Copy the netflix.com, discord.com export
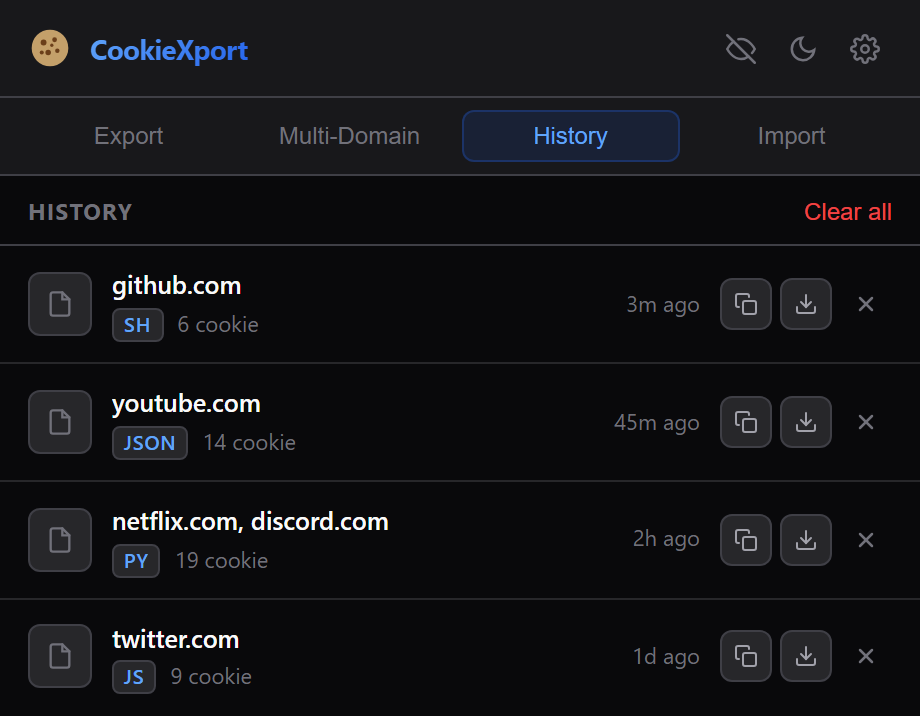The image size is (920, 716). coord(746,540)
